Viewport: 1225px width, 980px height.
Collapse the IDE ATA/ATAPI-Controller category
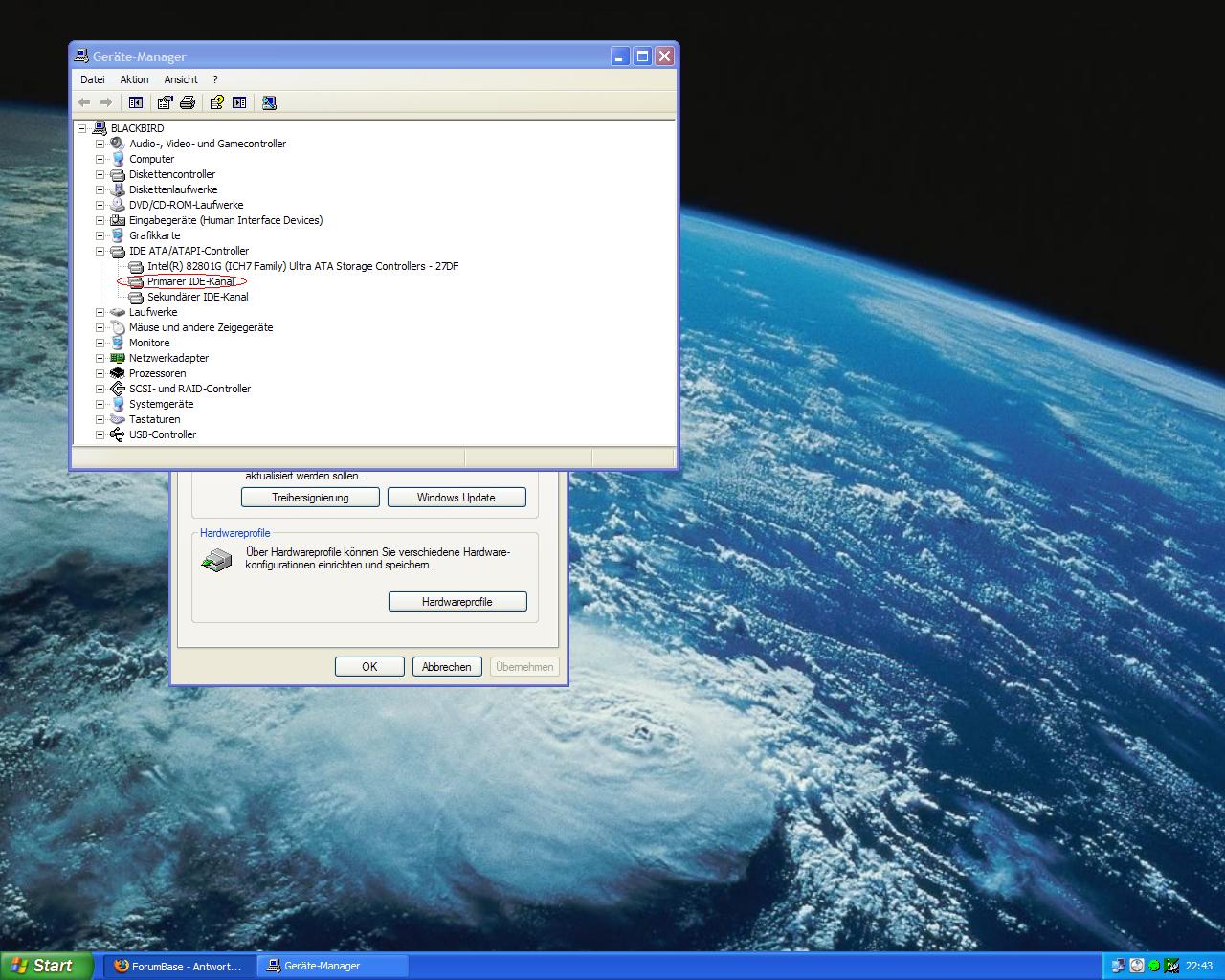click(100, 251)
